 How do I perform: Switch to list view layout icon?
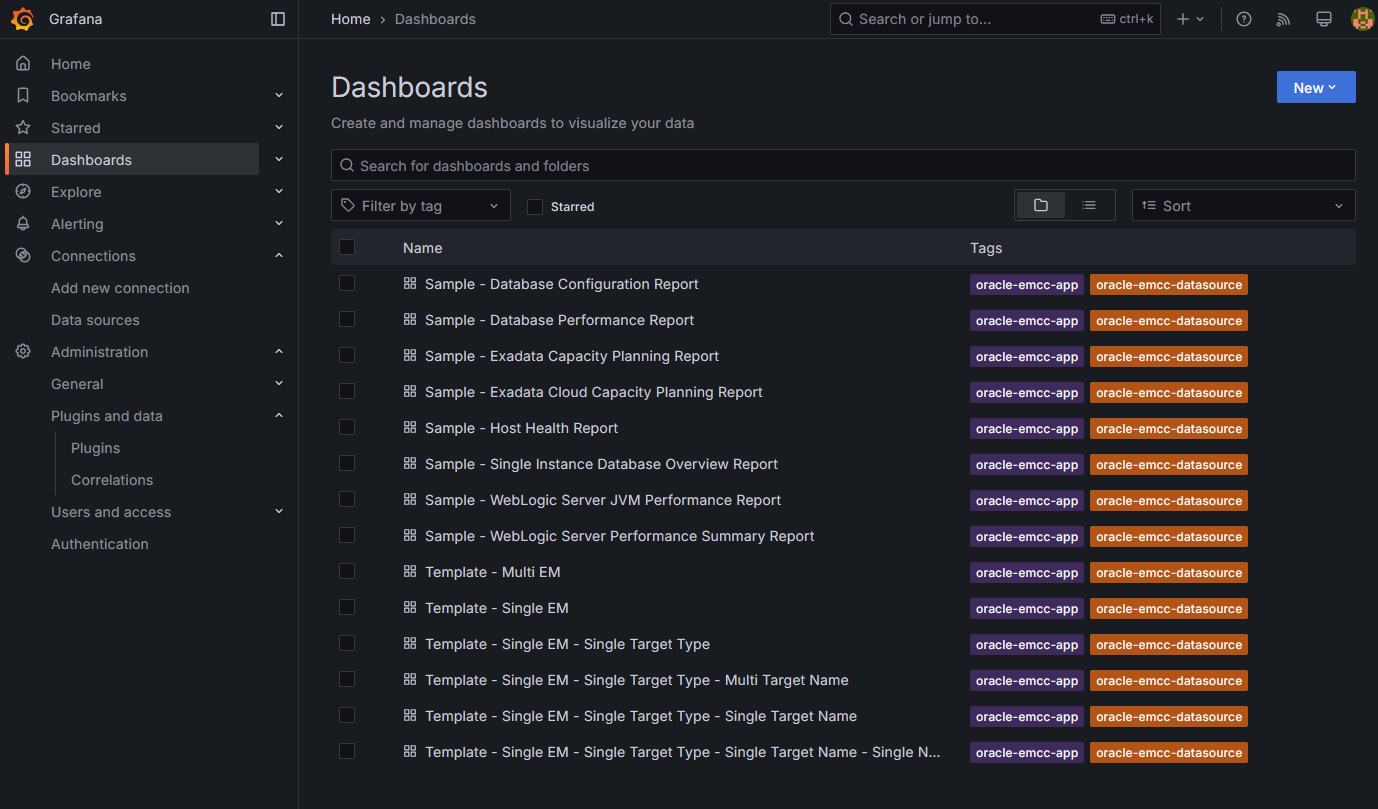(x=1089, y=204)
